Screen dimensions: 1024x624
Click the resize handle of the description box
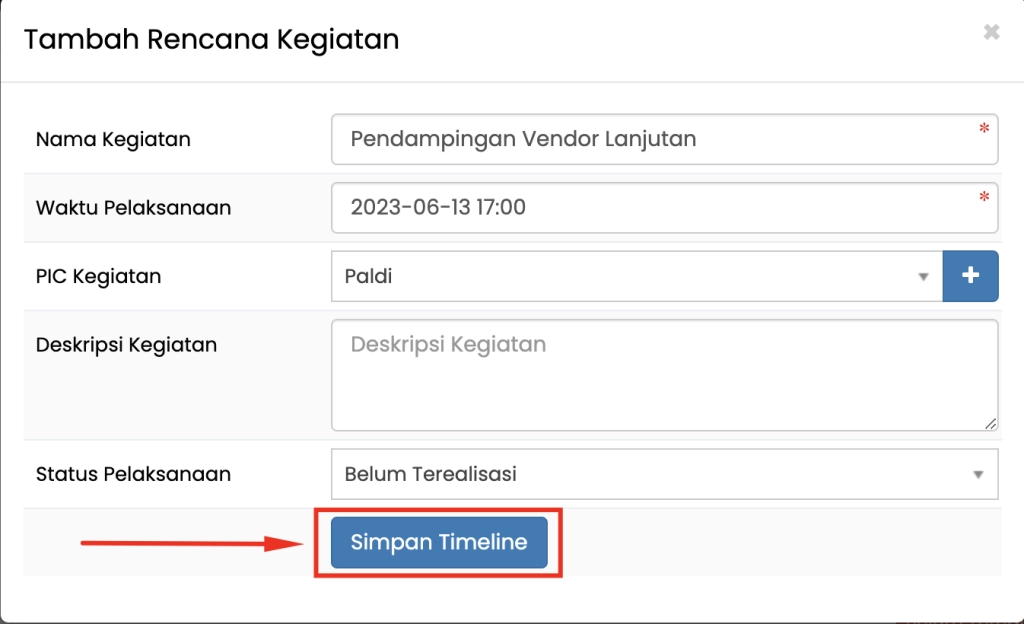(990, 423)
